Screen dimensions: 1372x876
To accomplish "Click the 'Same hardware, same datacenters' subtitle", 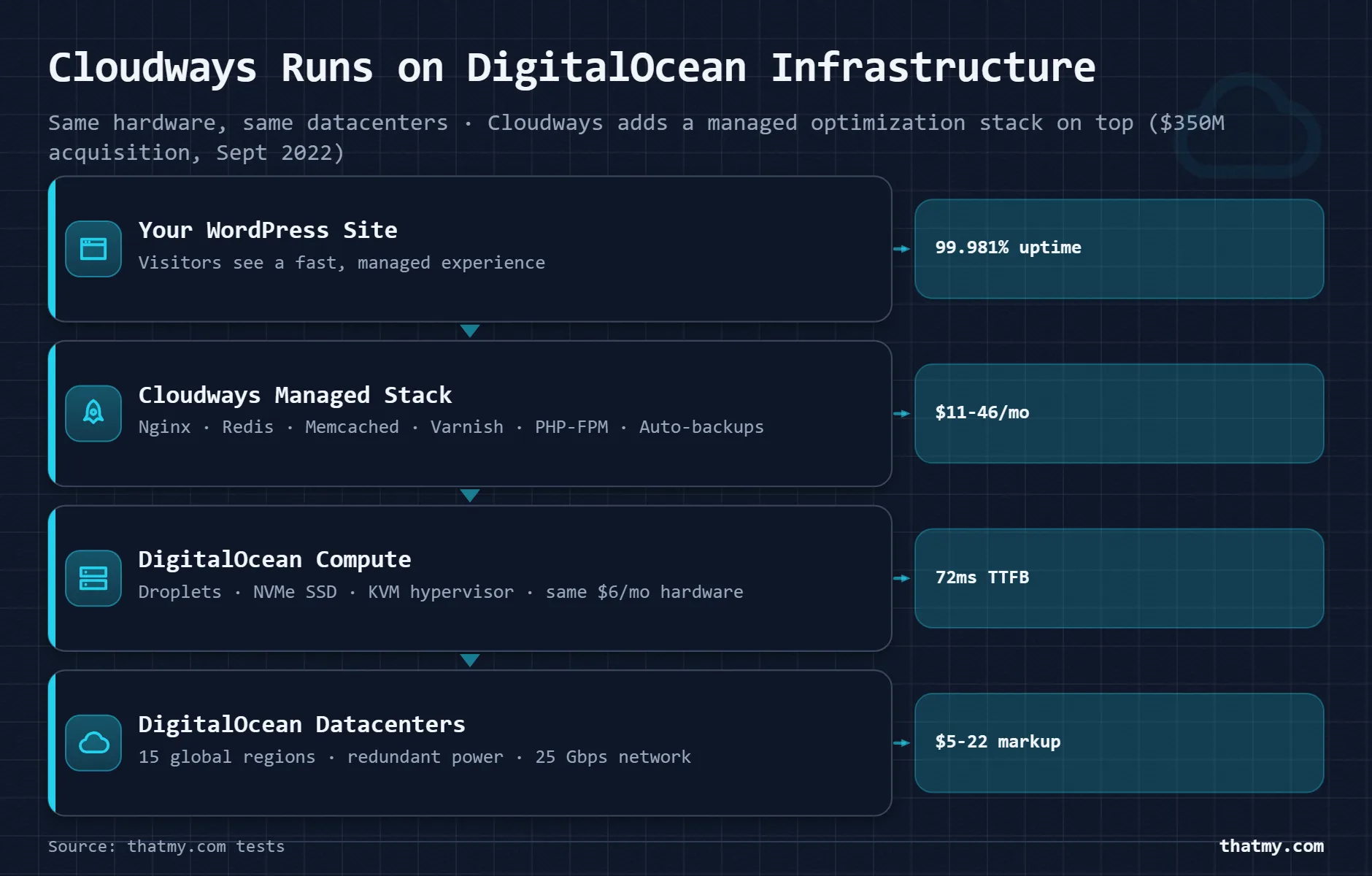I will tap(248, 123).
